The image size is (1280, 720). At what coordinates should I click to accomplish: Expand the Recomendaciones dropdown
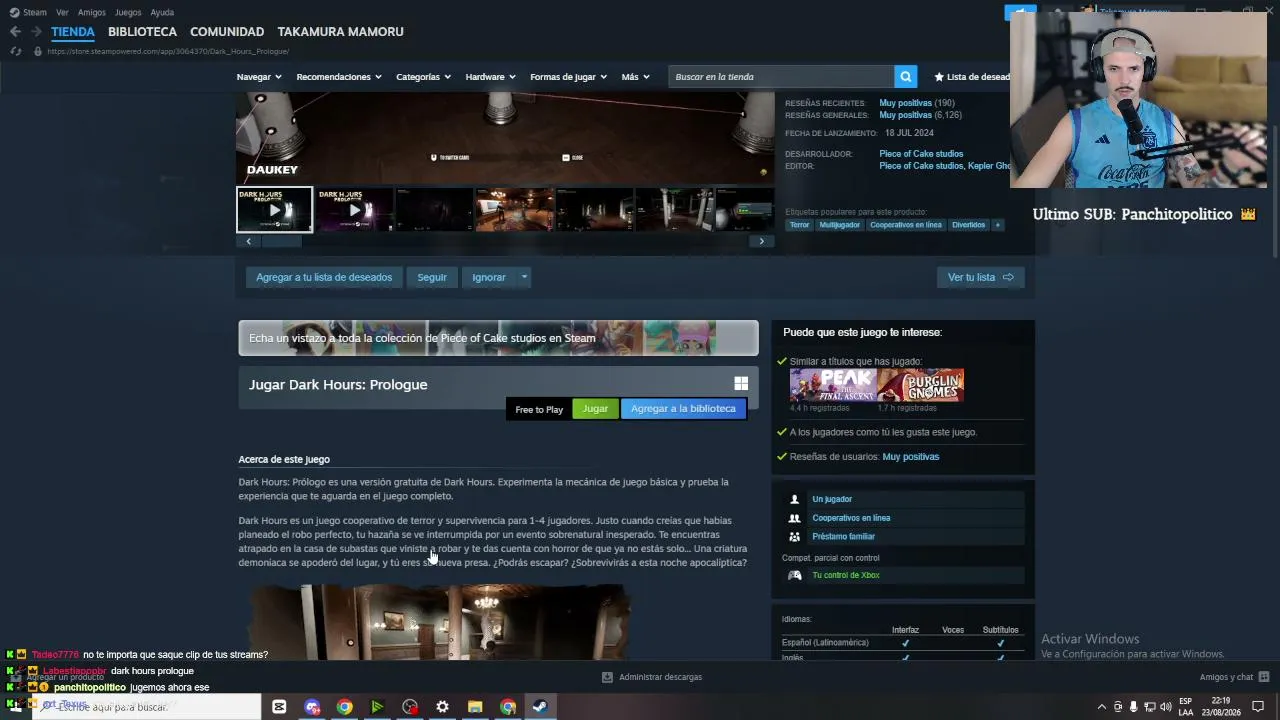339,77
